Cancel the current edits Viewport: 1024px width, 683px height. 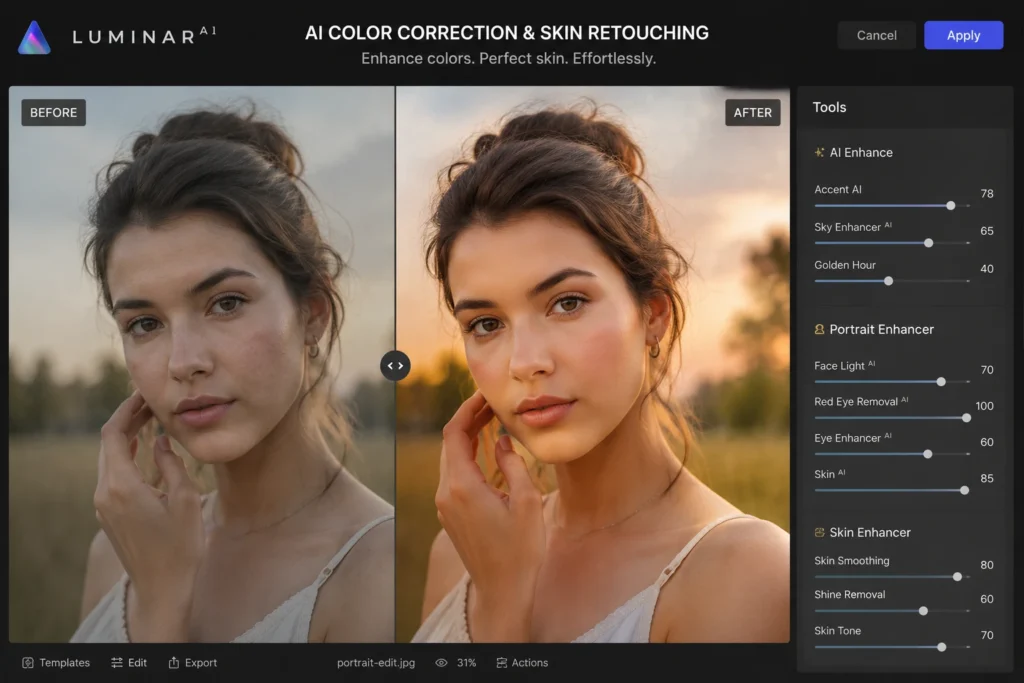[x=876, y=35]
